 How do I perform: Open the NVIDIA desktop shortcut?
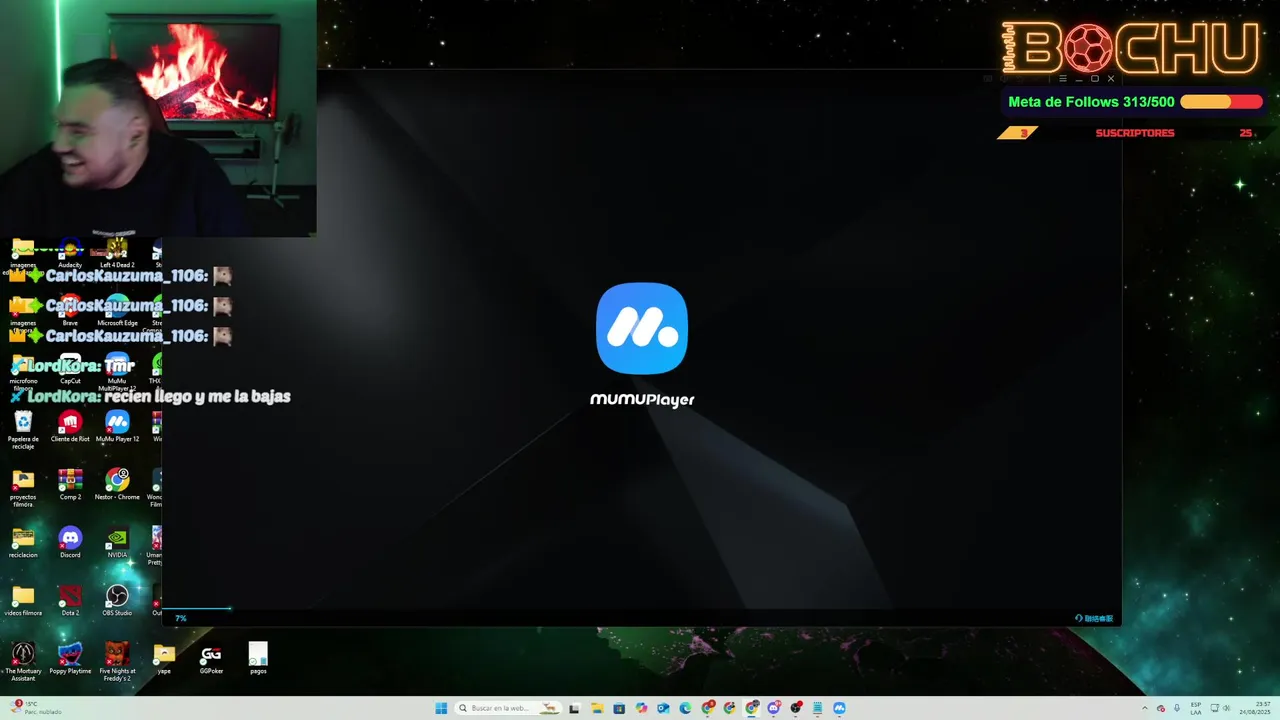point(117,543)
